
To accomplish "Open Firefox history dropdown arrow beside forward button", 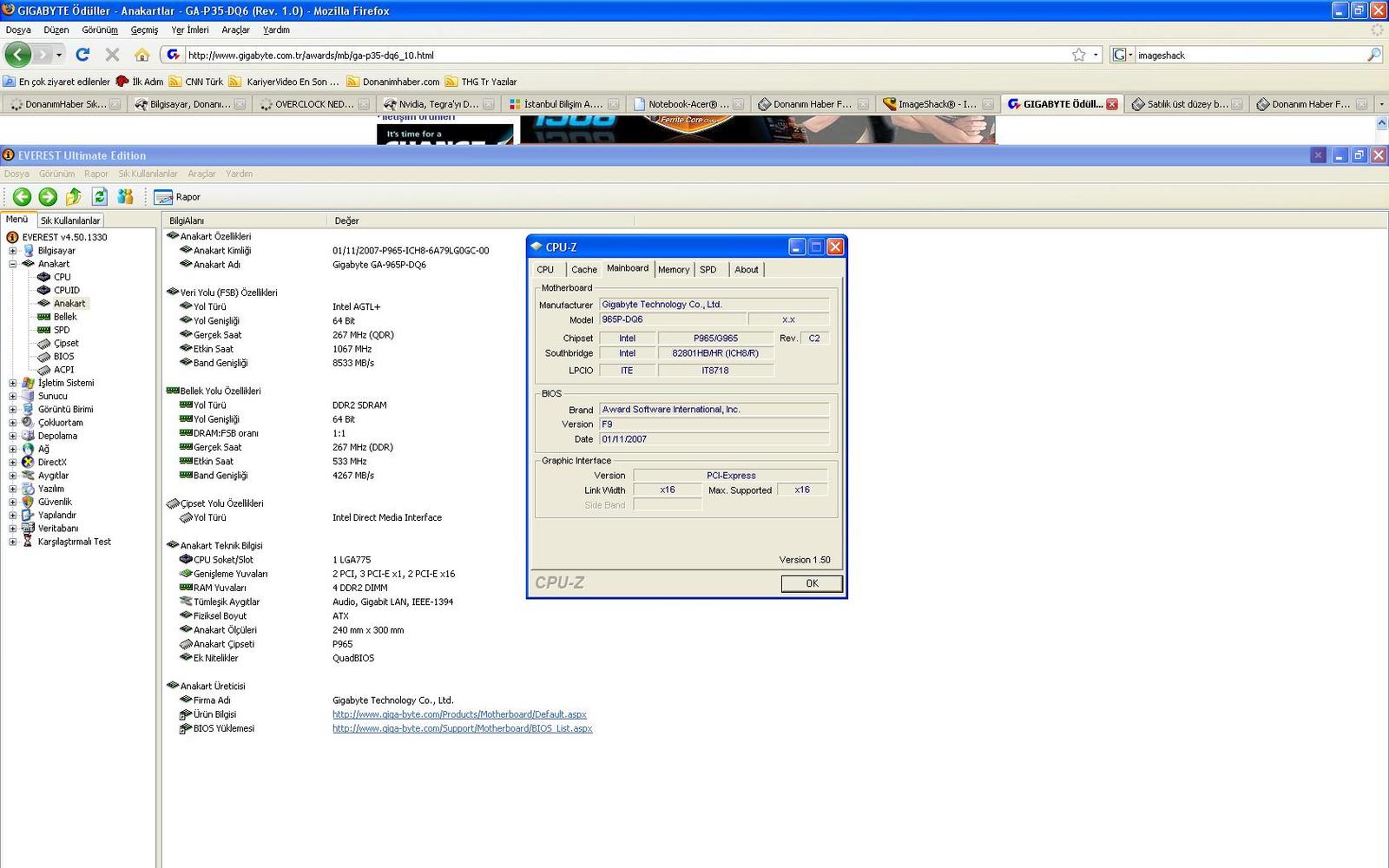I will pos(59,55).
